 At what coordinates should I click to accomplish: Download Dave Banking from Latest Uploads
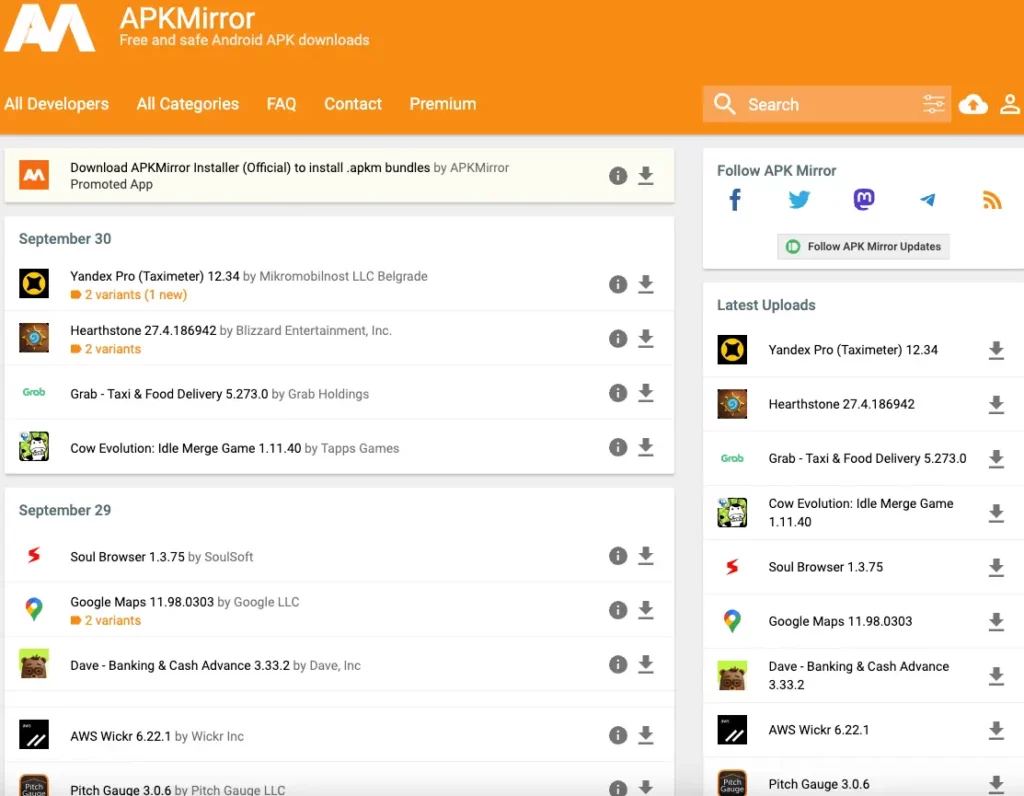pos(996,675)
